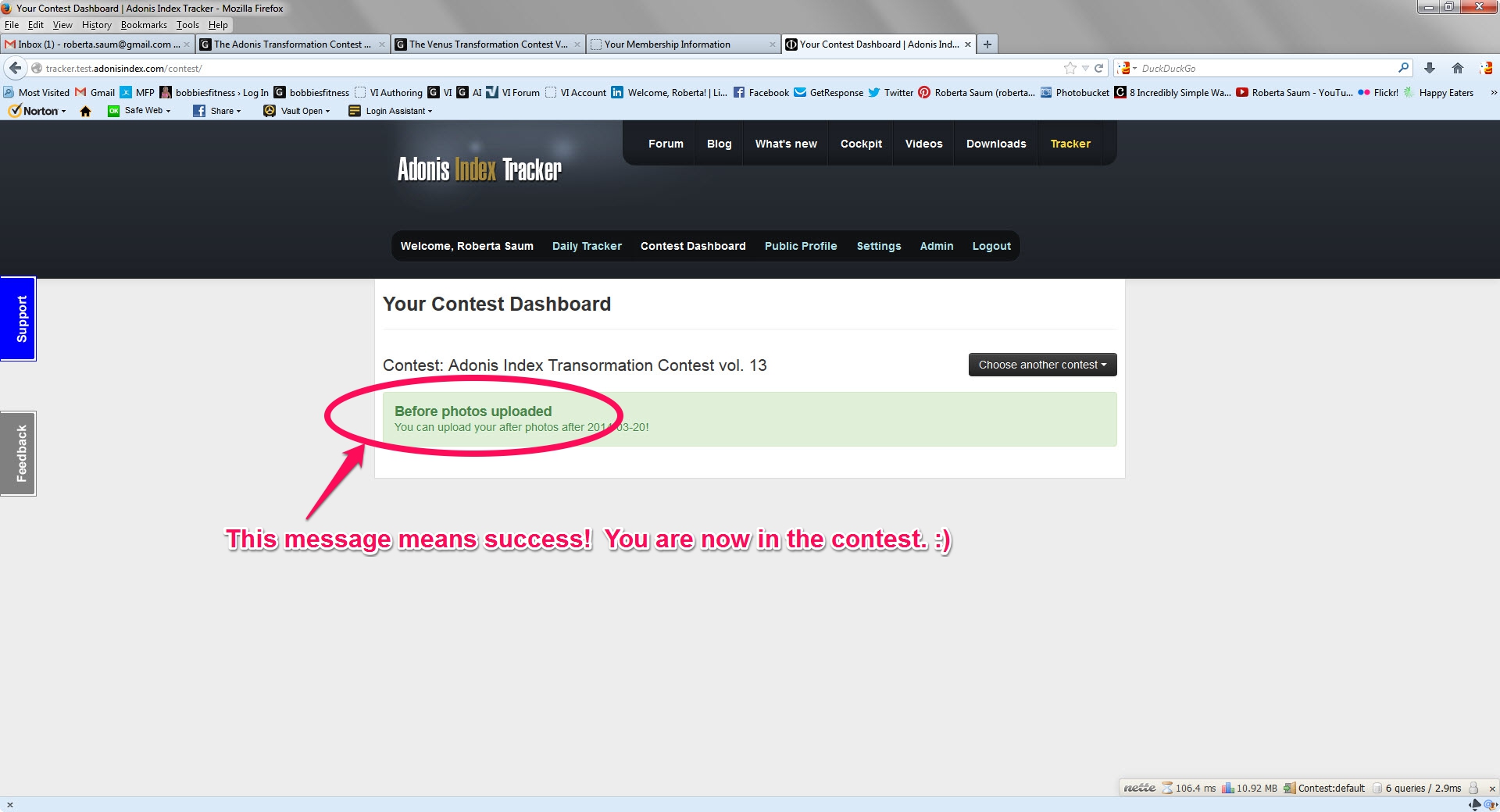Click the blue Support side tab
This screenshot has height=812, width=1500.
18,319
